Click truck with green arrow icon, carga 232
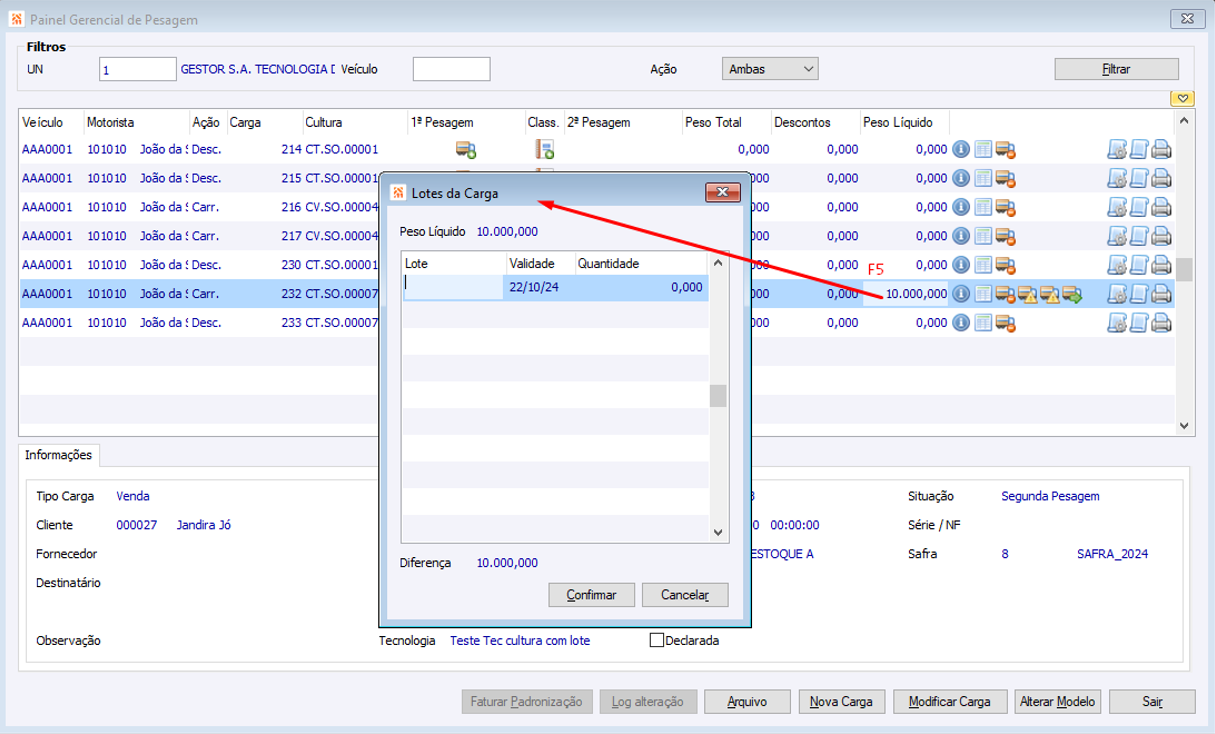 [1073, 295]
